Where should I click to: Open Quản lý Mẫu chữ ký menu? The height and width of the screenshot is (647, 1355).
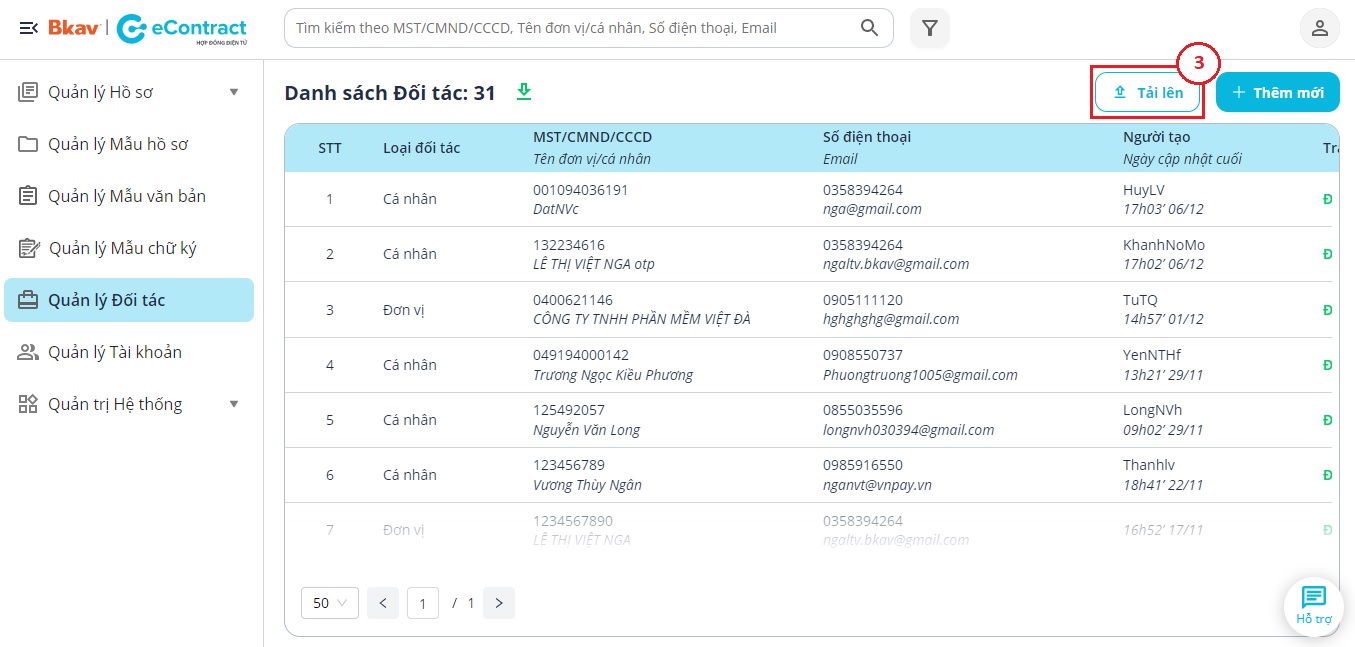tap(122, 248)
